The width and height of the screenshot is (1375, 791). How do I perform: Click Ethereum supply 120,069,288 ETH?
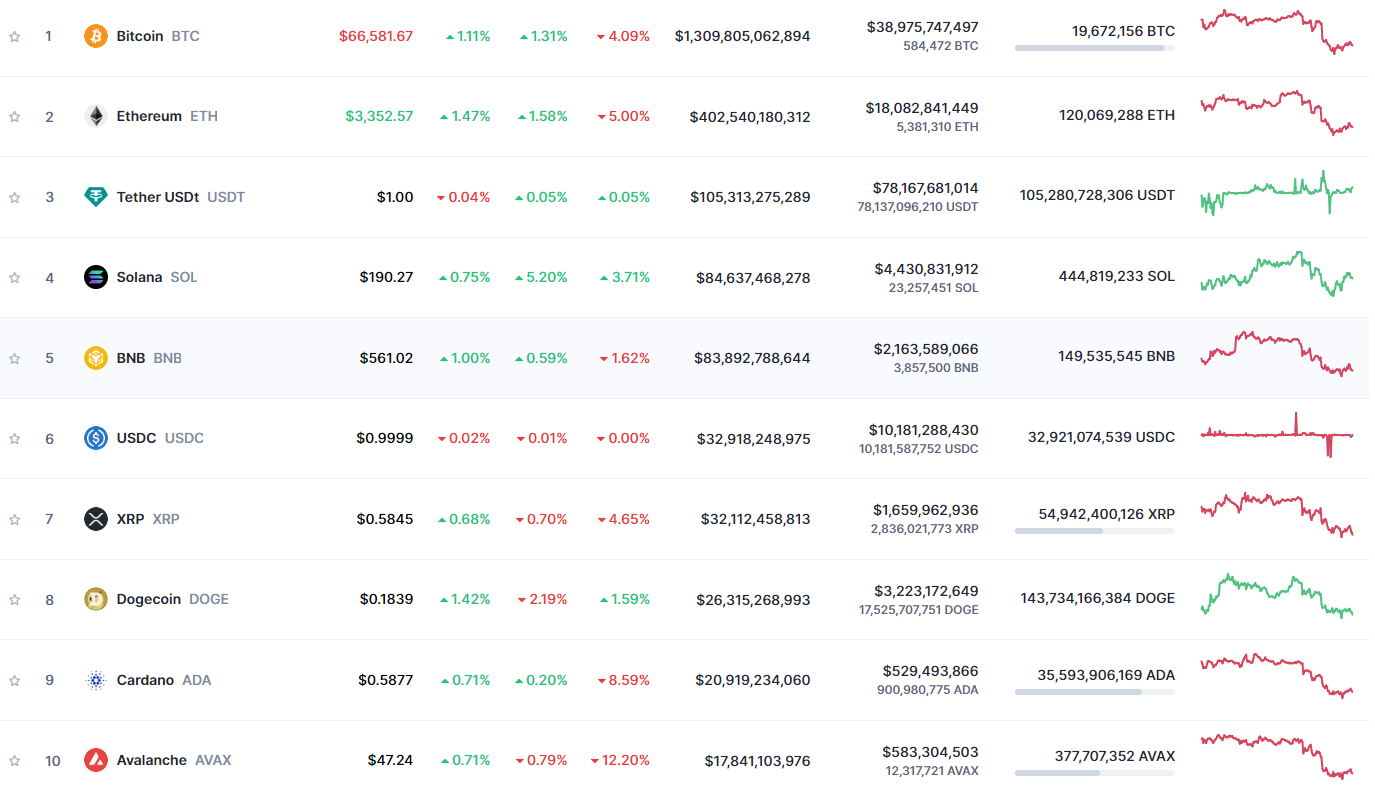pyautogui.click(x=1118, y=115)
